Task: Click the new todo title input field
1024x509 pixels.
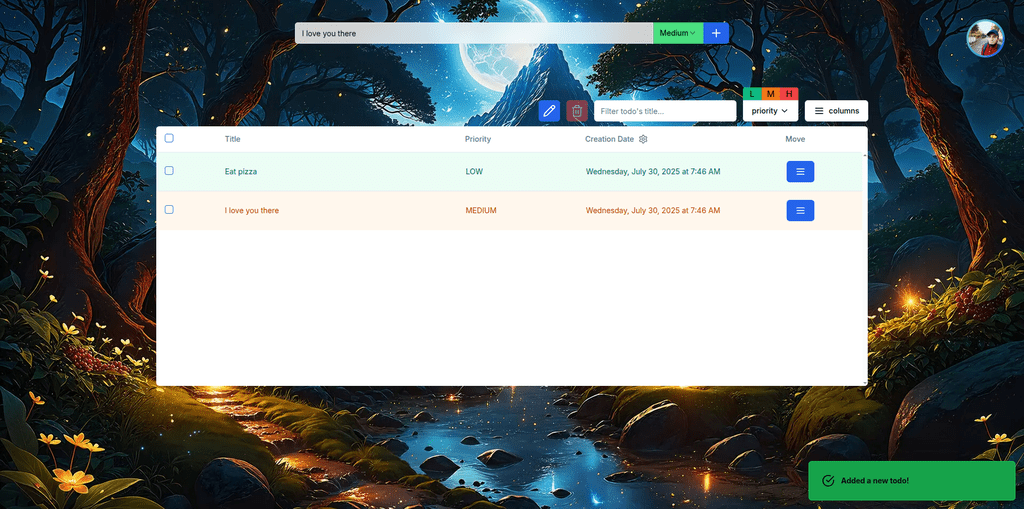Action: tap(473, 33)
